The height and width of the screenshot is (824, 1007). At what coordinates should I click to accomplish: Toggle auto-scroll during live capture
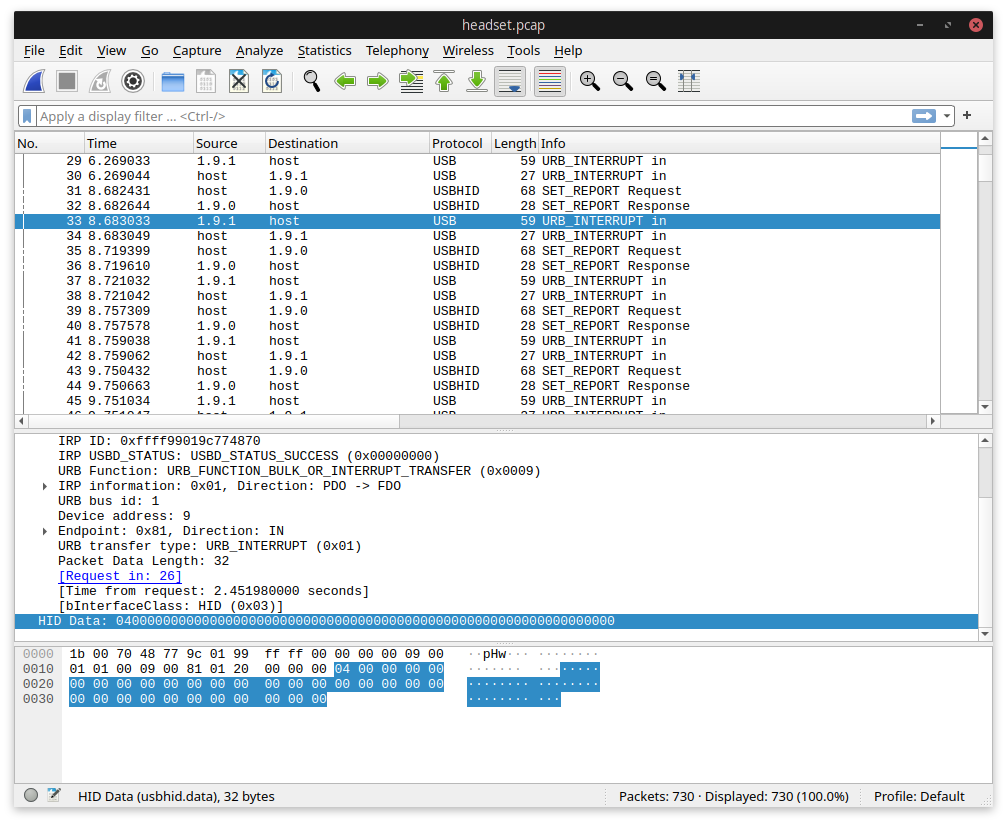(x=510, y=82)
